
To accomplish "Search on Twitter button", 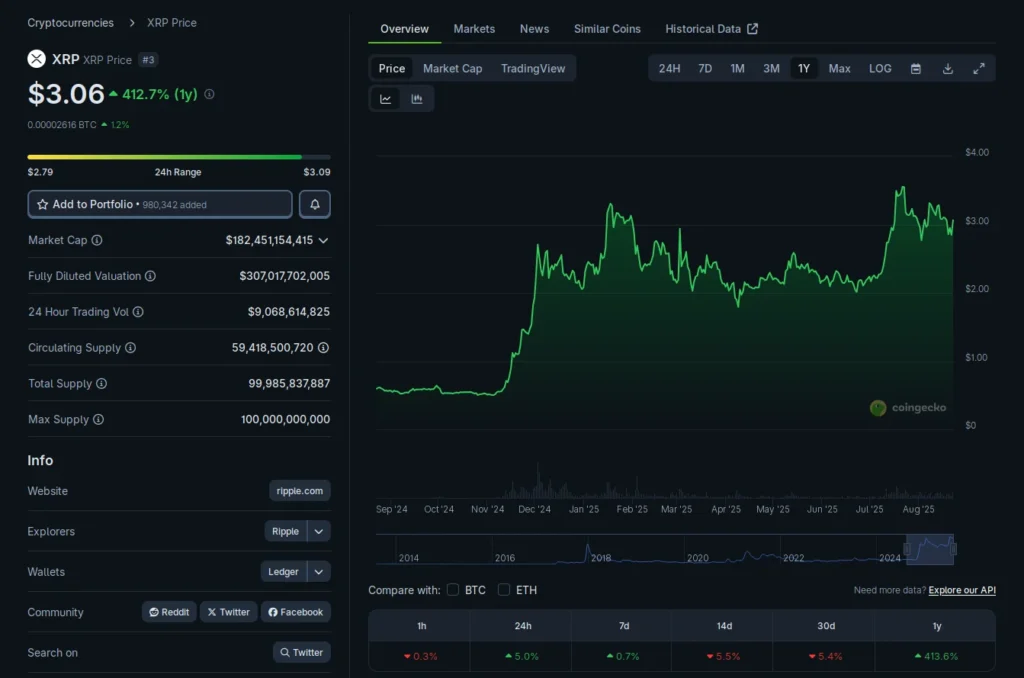I will tap(302, 653).
